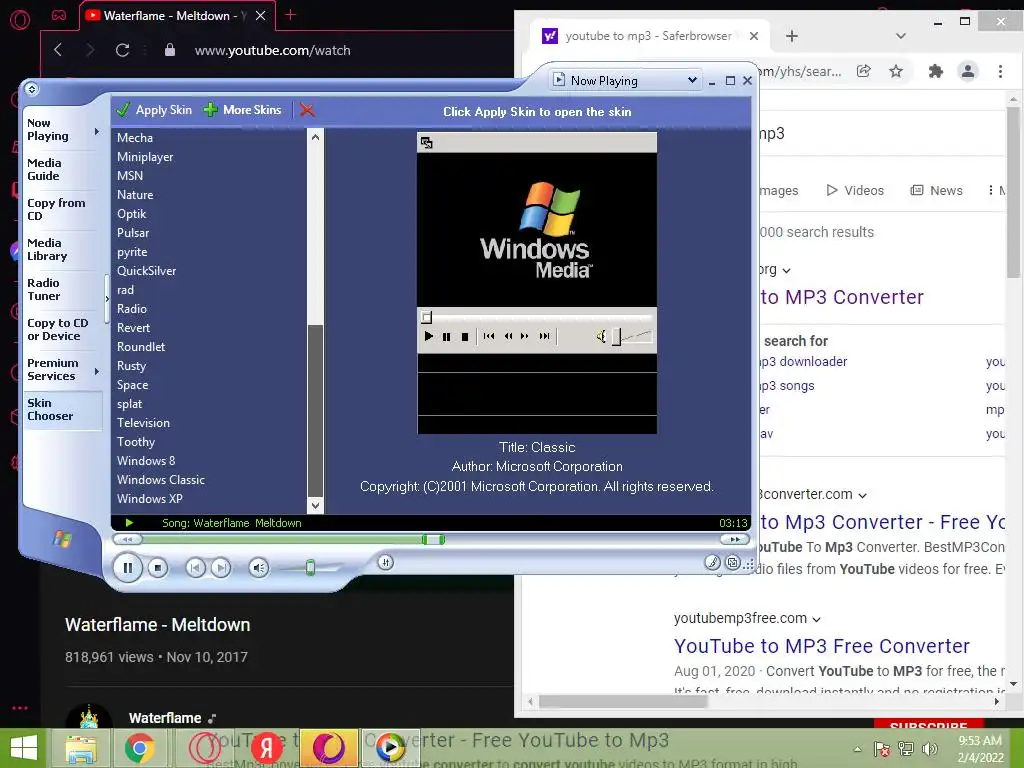
Task: Open Videos search filter in Chrome
Action: pos(855,190)
